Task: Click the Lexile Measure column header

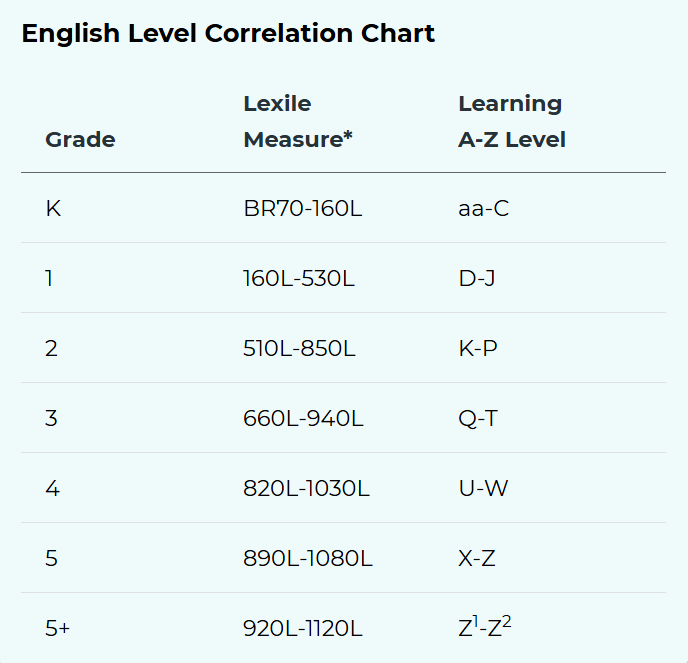Action: tap(298, 122)
